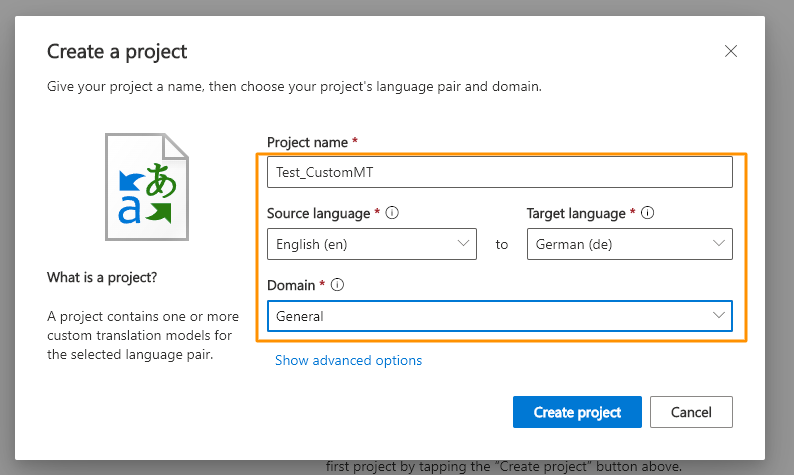Close the Create a project dialog
The width and height of the screenshot is (794, 475).
click(731, 51)
